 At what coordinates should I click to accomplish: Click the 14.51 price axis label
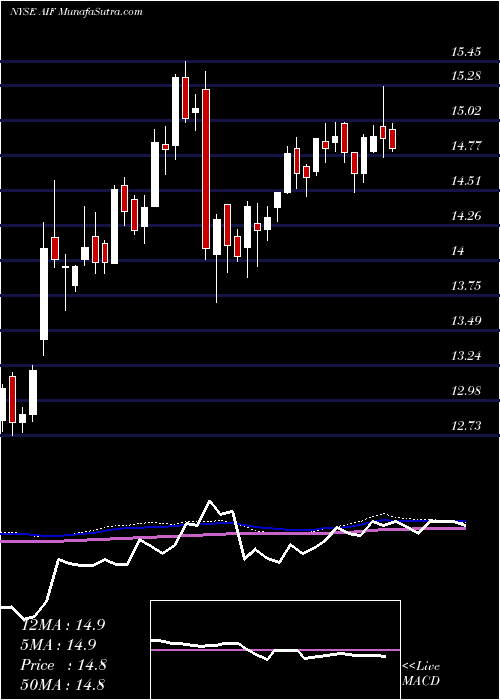(466, 181)
